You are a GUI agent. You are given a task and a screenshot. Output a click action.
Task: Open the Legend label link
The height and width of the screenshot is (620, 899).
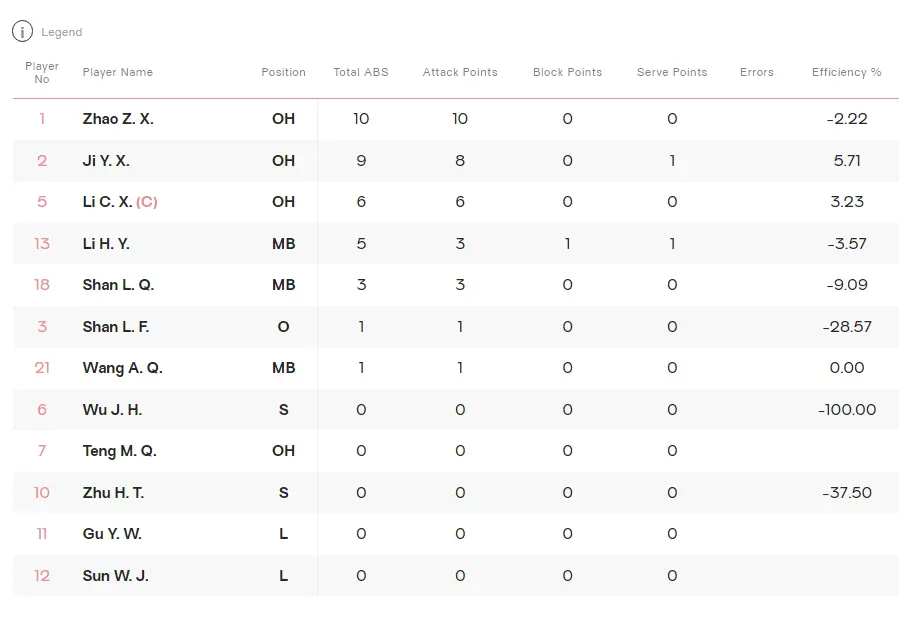pyautogui.click(x=61, y=32)
